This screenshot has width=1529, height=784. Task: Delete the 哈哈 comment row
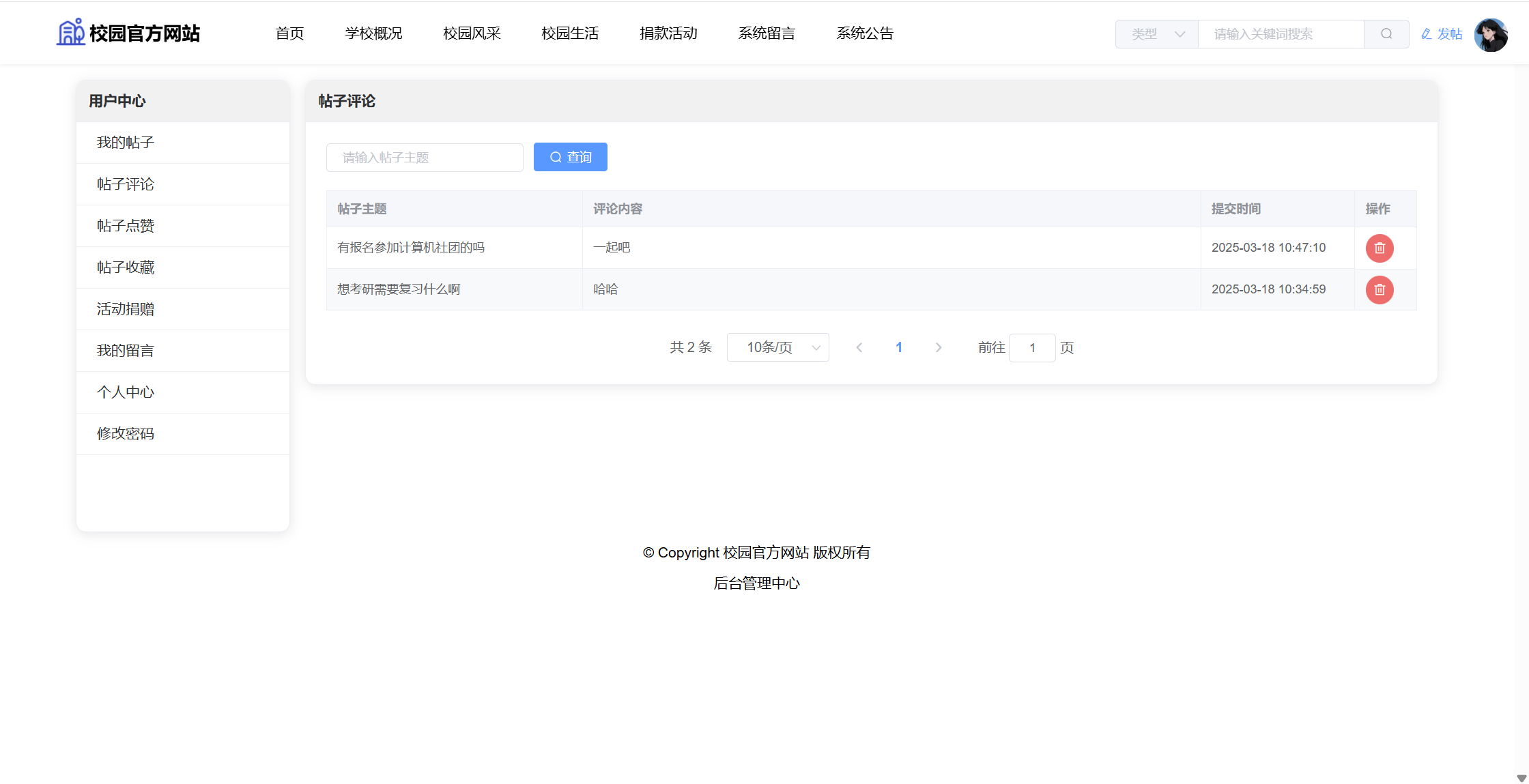tap(1380, 290)
